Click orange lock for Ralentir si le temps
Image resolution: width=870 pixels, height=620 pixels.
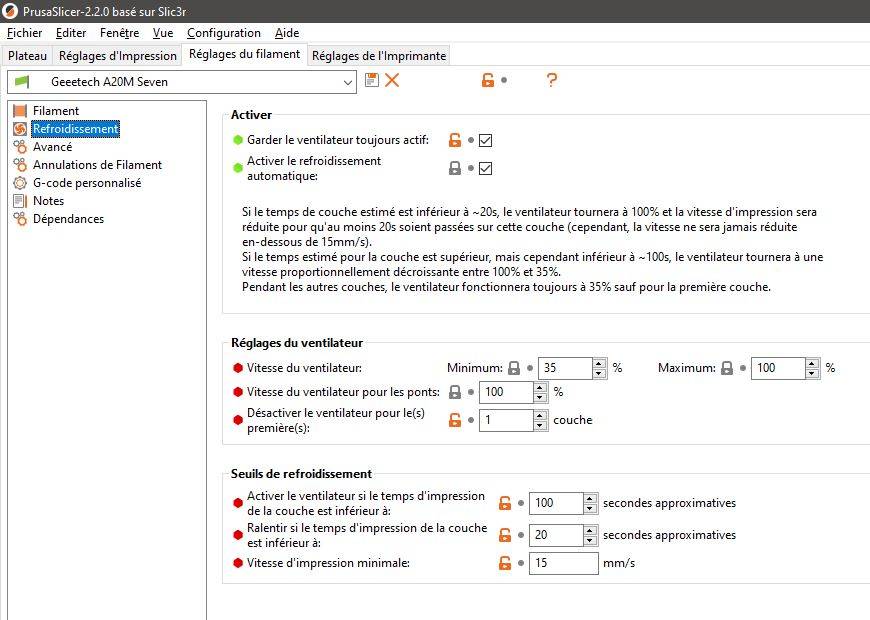(x=505, y=535)
